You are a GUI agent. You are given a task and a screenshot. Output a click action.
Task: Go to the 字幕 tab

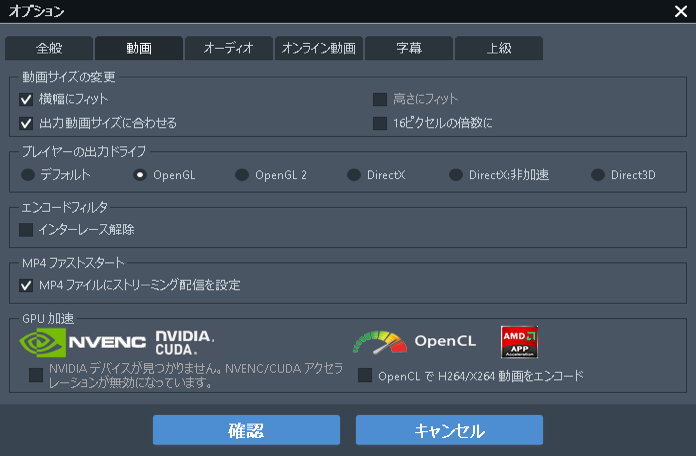(408, 48)
